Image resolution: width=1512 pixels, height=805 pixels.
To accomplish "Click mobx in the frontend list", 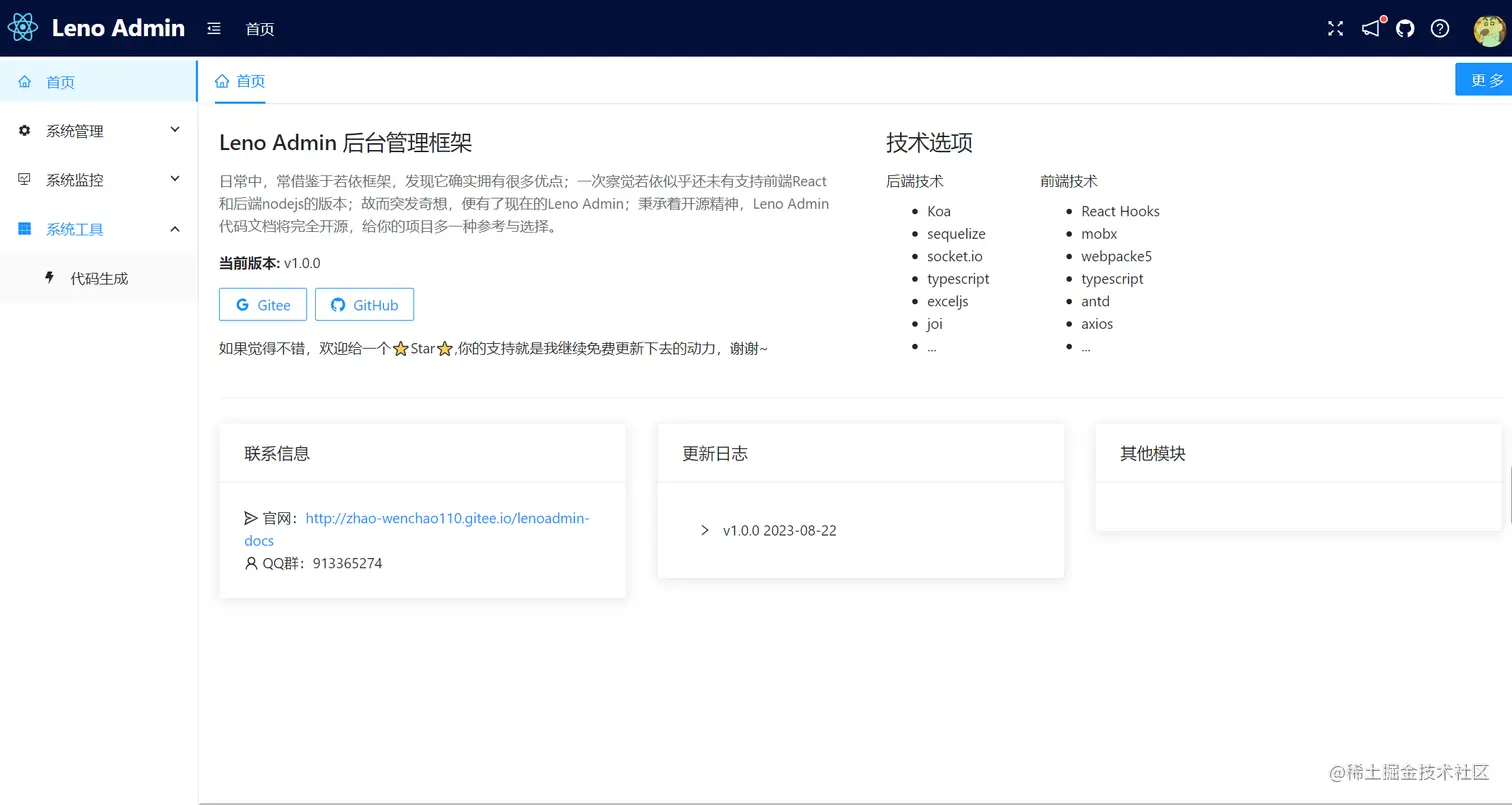I will click(x=1099, y=234).
